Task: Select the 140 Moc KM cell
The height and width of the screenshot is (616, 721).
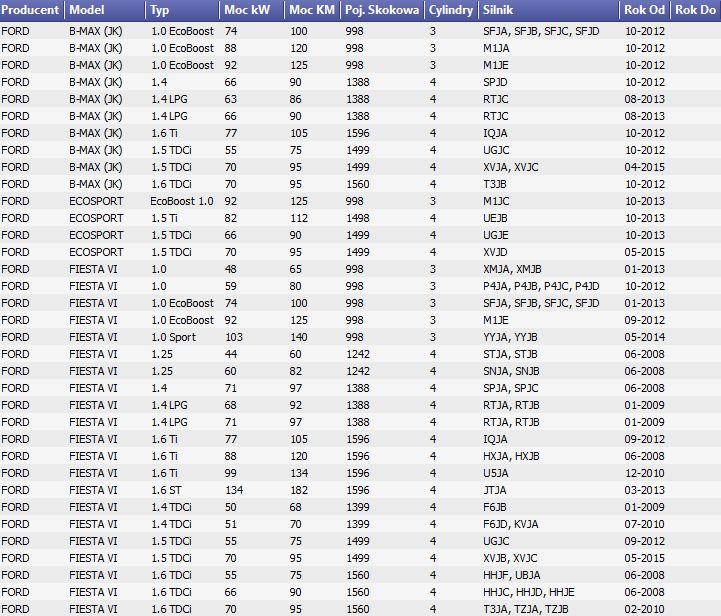Action: click(x=299, y=337)
